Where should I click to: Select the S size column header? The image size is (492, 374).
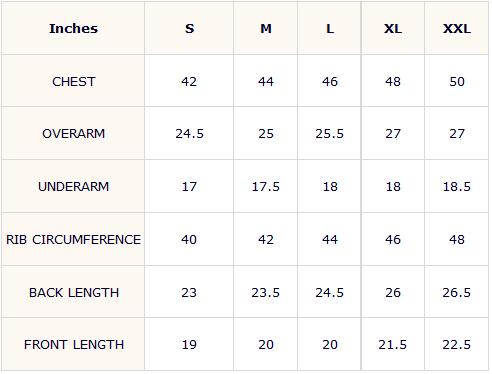click(x=189, y=29)
